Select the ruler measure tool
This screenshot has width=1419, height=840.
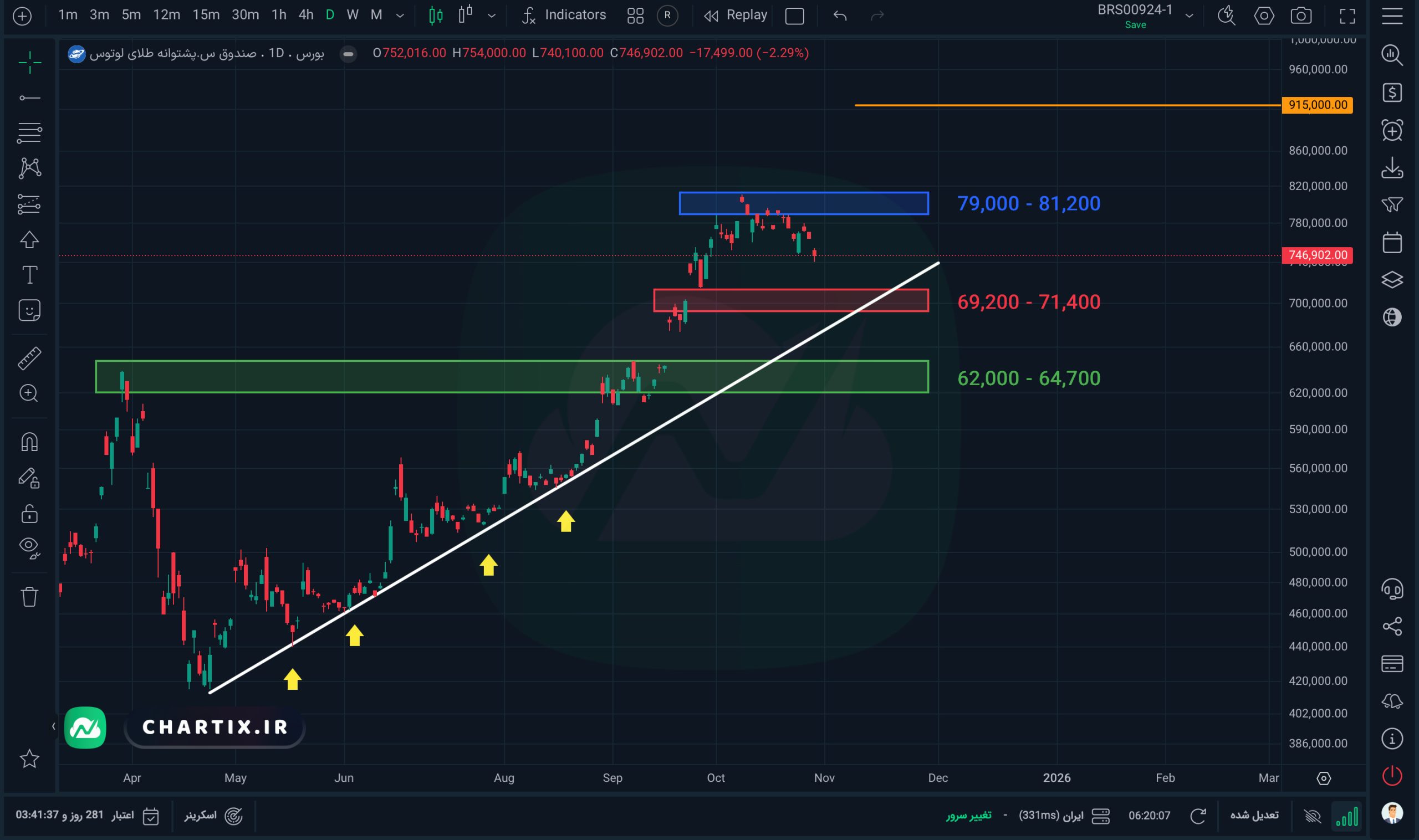click(29, 358)
